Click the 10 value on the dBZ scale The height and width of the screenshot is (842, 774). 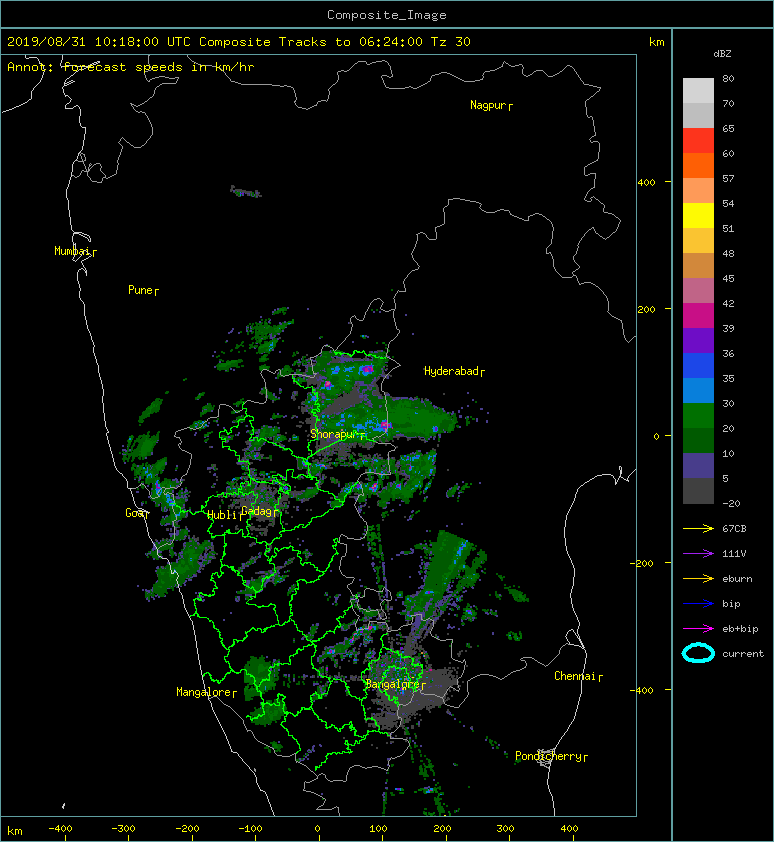[x=728, y=453]
